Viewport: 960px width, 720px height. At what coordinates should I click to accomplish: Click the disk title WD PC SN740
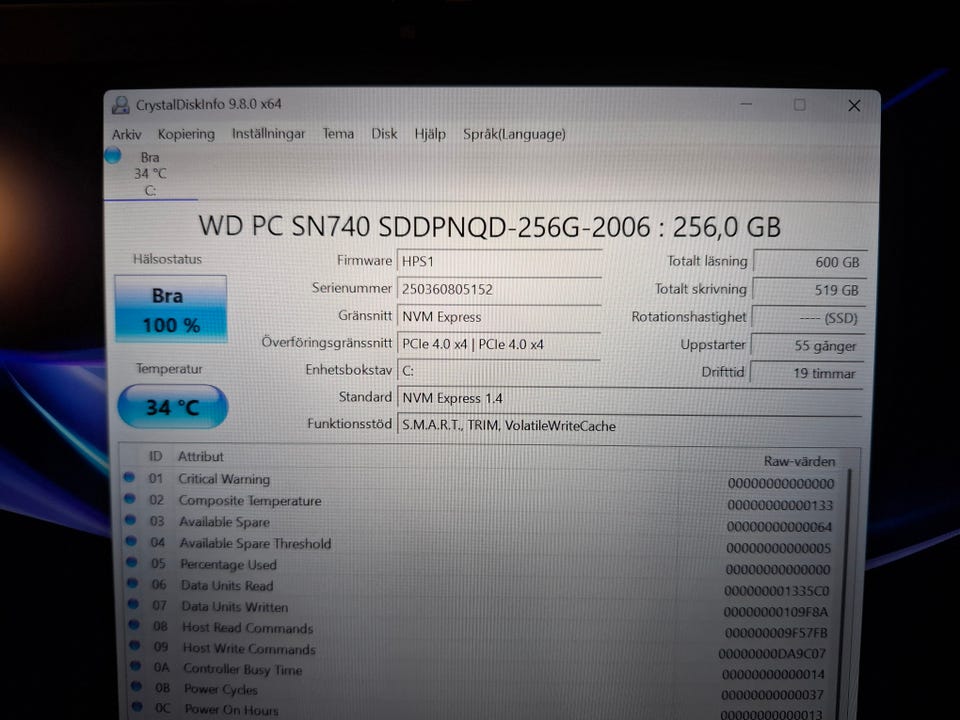490,227
